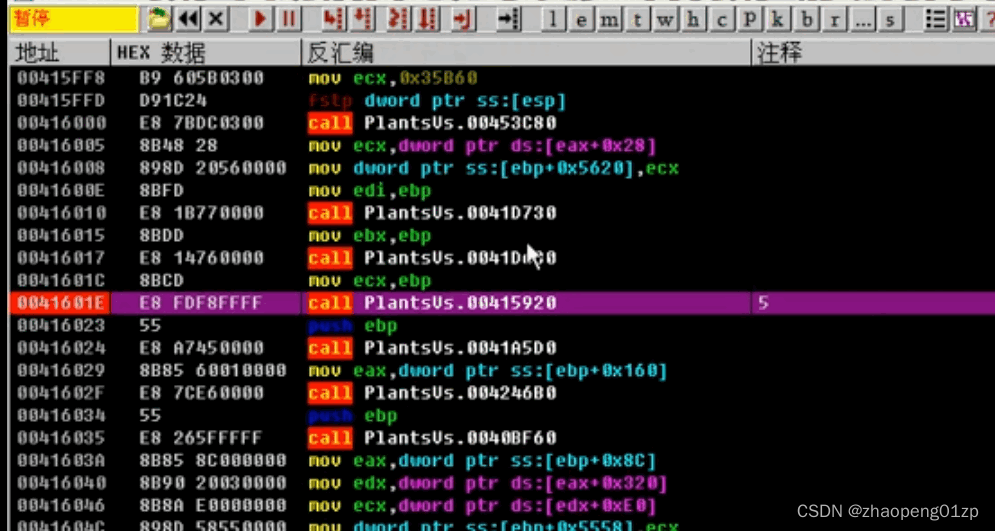Click the 反汇编 column header
Viewport: 995px width, 531px height.
(x=526, y=53)
